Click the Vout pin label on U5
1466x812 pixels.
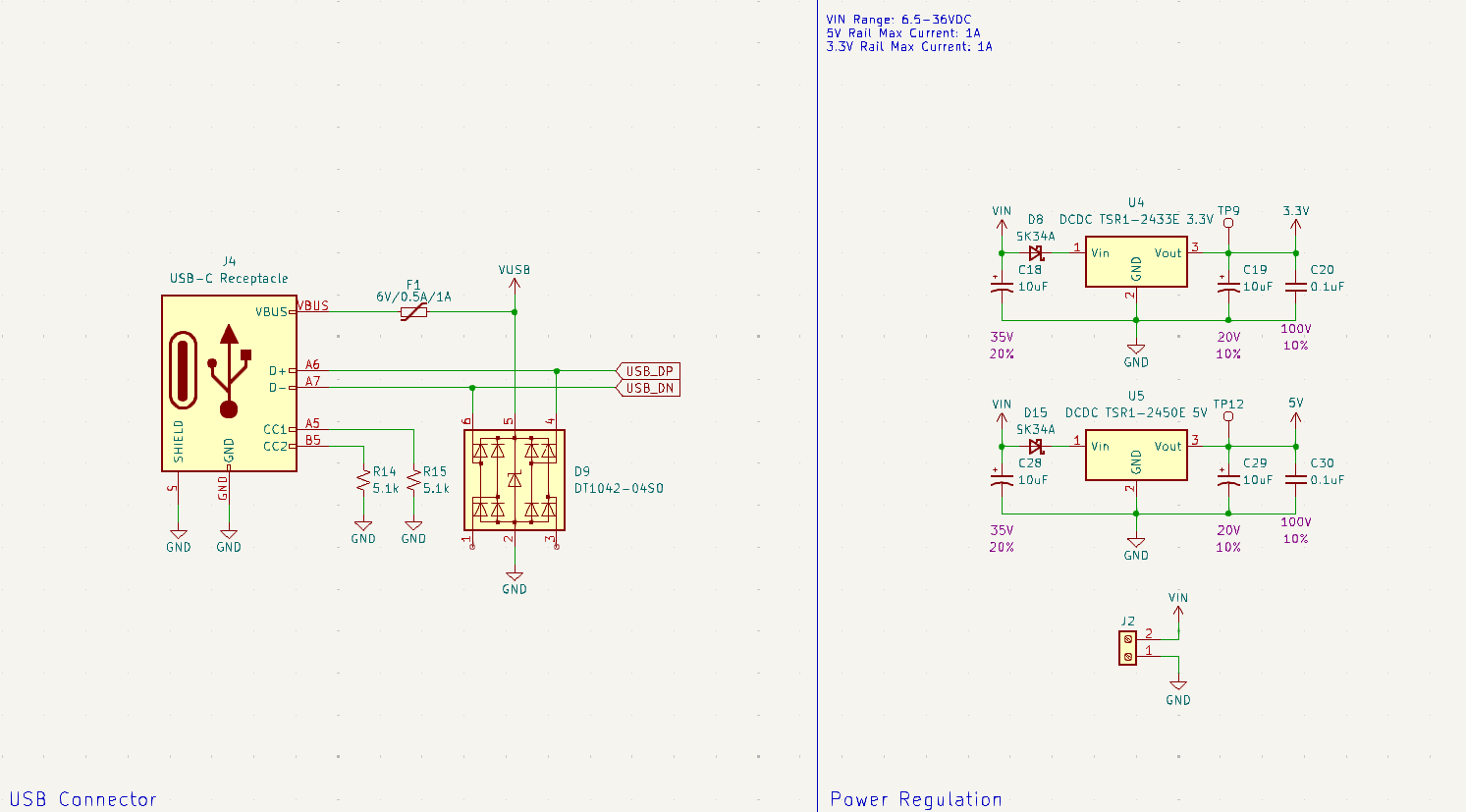coord(1167,447)
